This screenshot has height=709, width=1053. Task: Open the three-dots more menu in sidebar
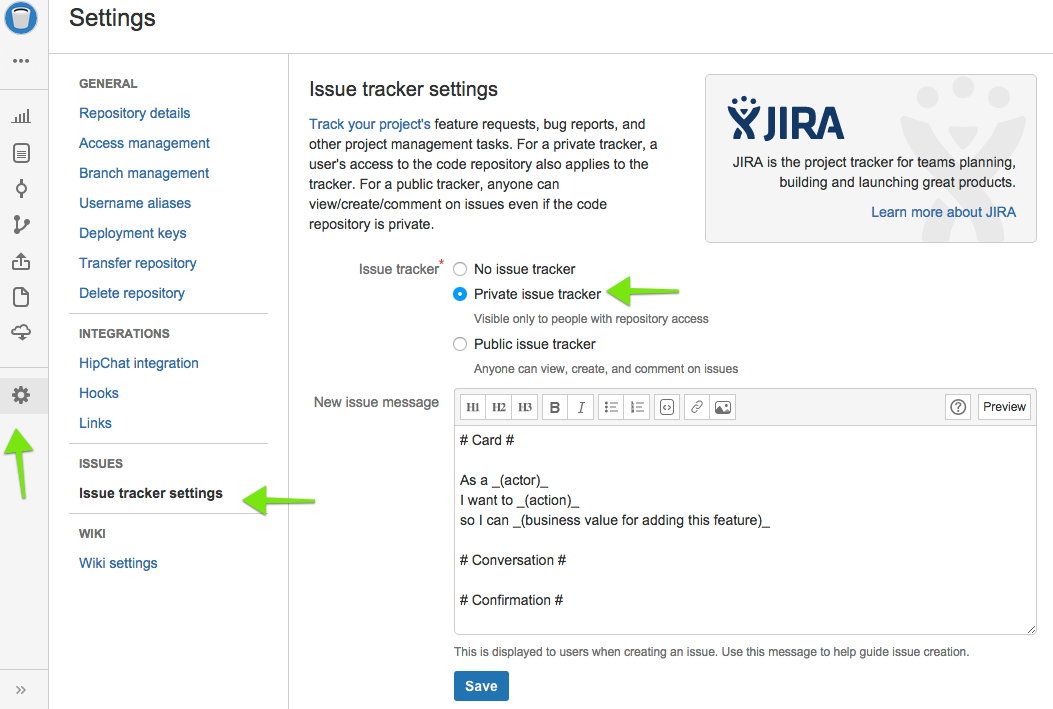pyautogui.click(x=21, y=61)
